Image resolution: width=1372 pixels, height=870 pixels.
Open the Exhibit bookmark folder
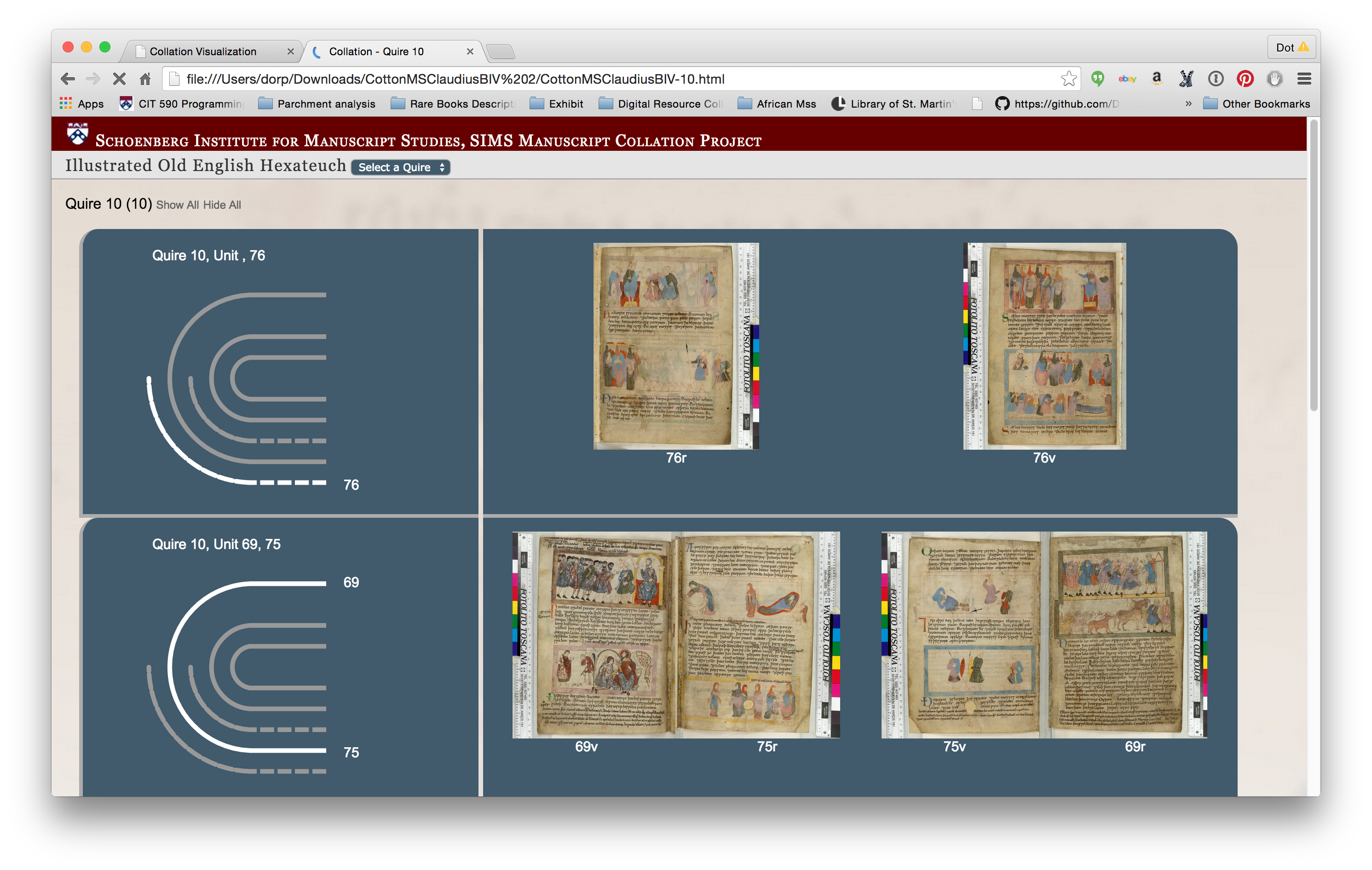click(557, 103)
